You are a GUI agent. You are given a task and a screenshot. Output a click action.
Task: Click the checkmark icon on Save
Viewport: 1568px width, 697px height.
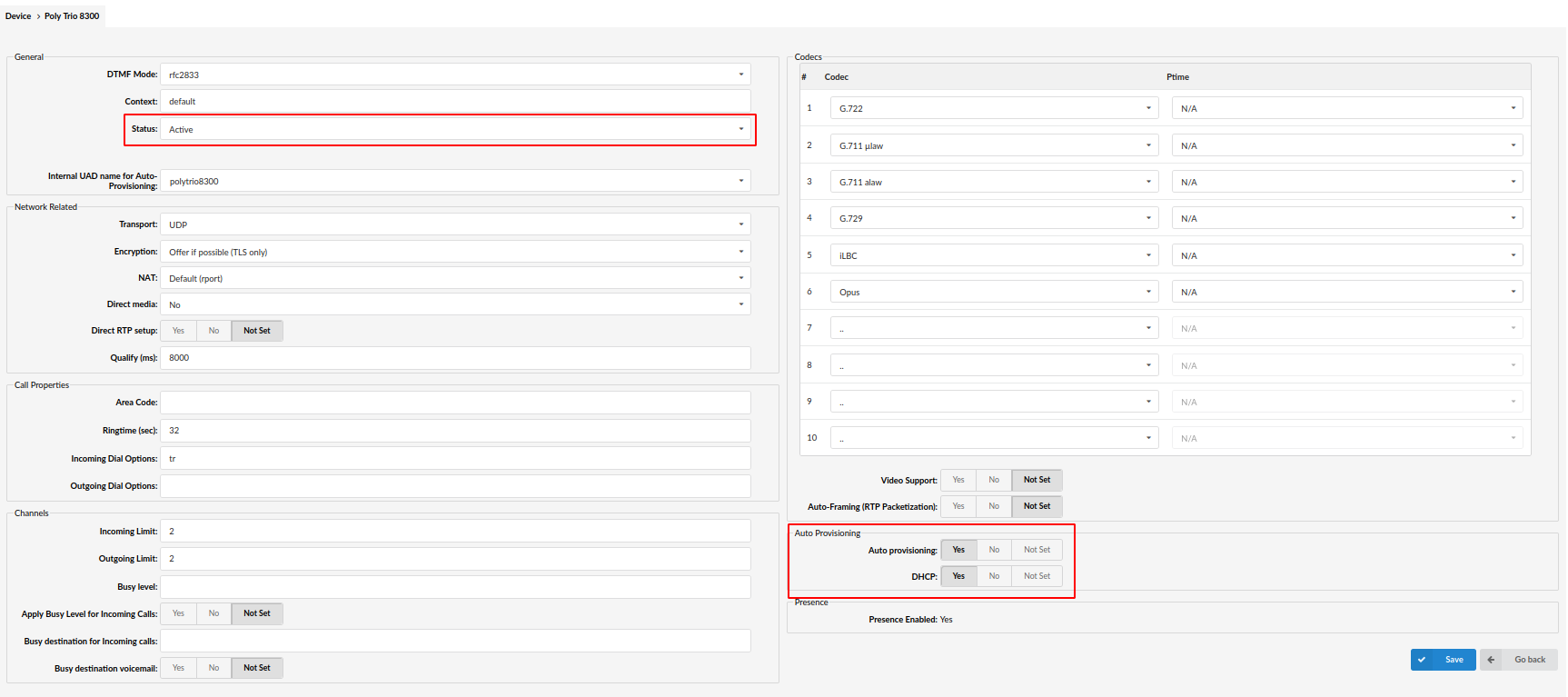1422,660
